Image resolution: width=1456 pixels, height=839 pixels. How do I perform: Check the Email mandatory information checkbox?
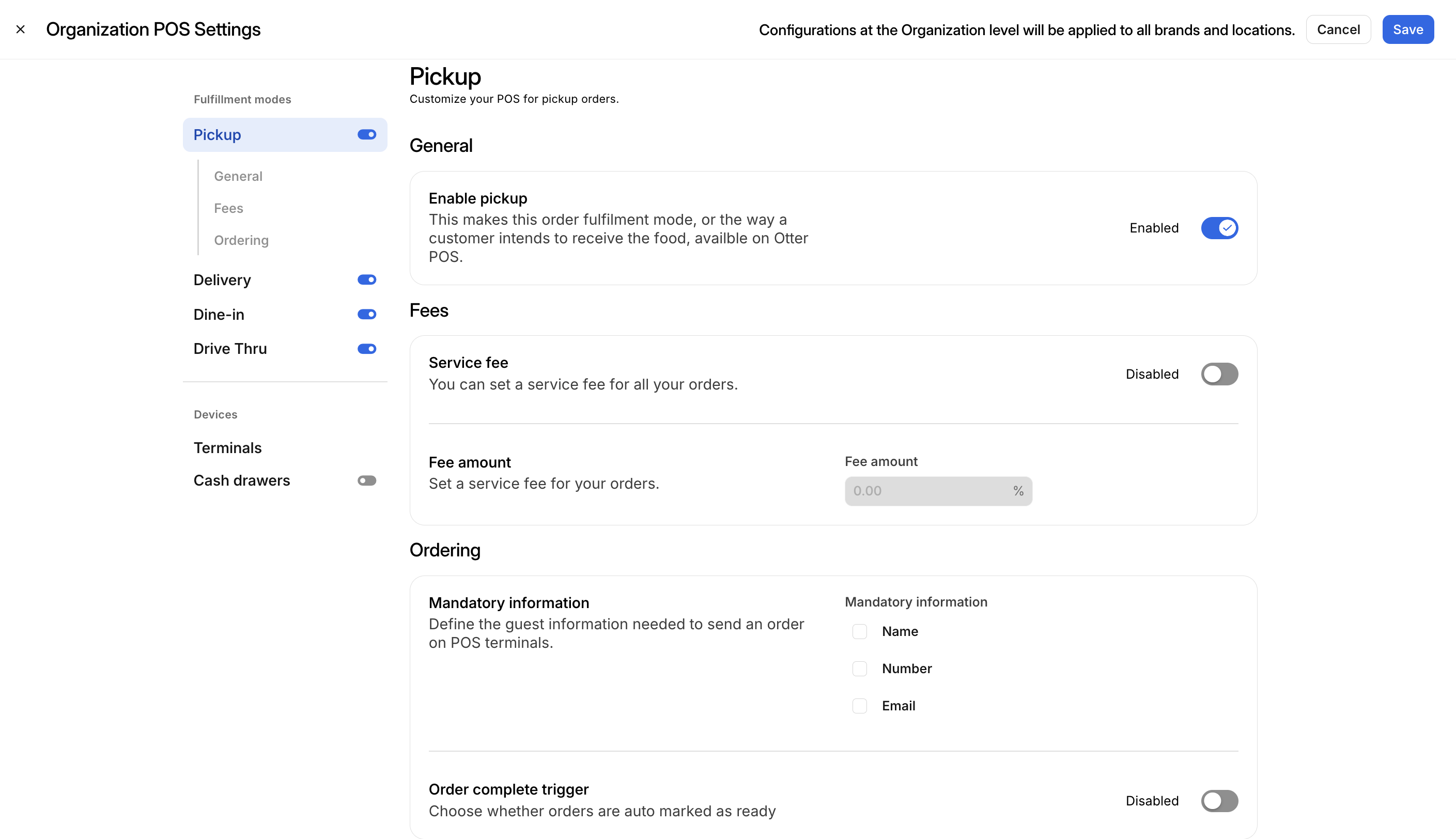pyautogui.click(x=860, y=705)
